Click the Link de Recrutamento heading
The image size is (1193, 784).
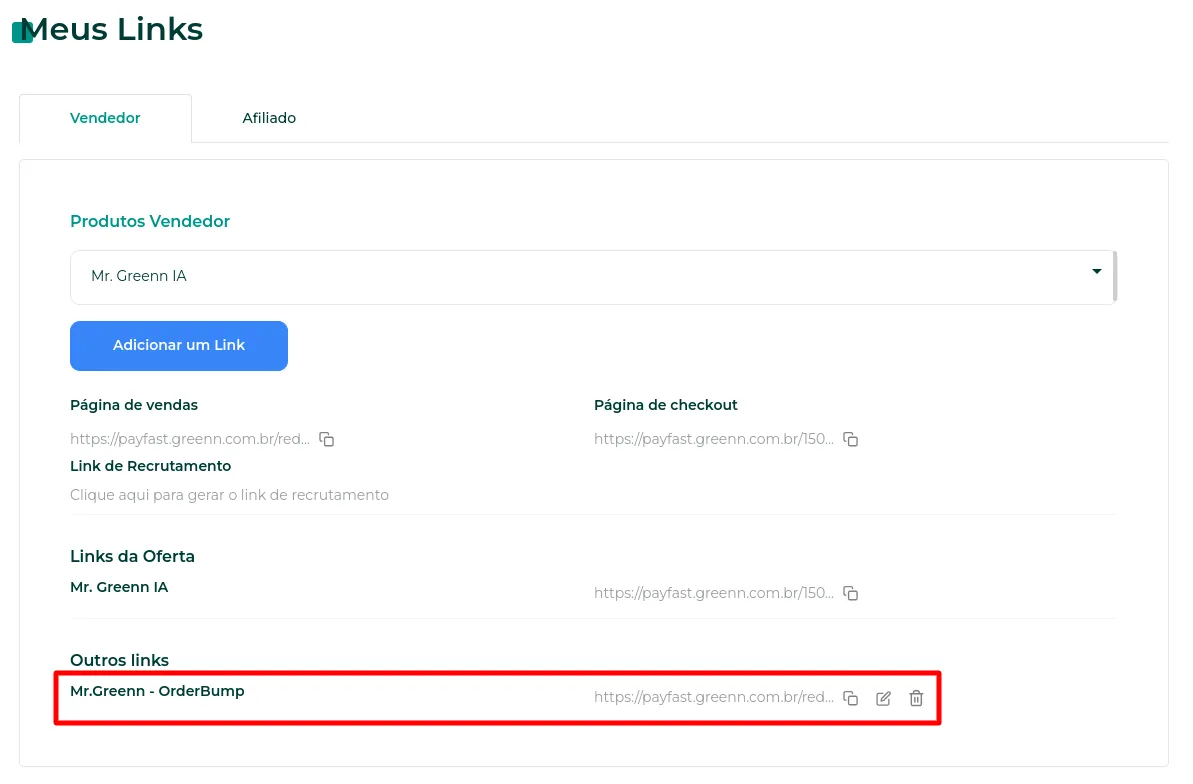tap(151, 466)
